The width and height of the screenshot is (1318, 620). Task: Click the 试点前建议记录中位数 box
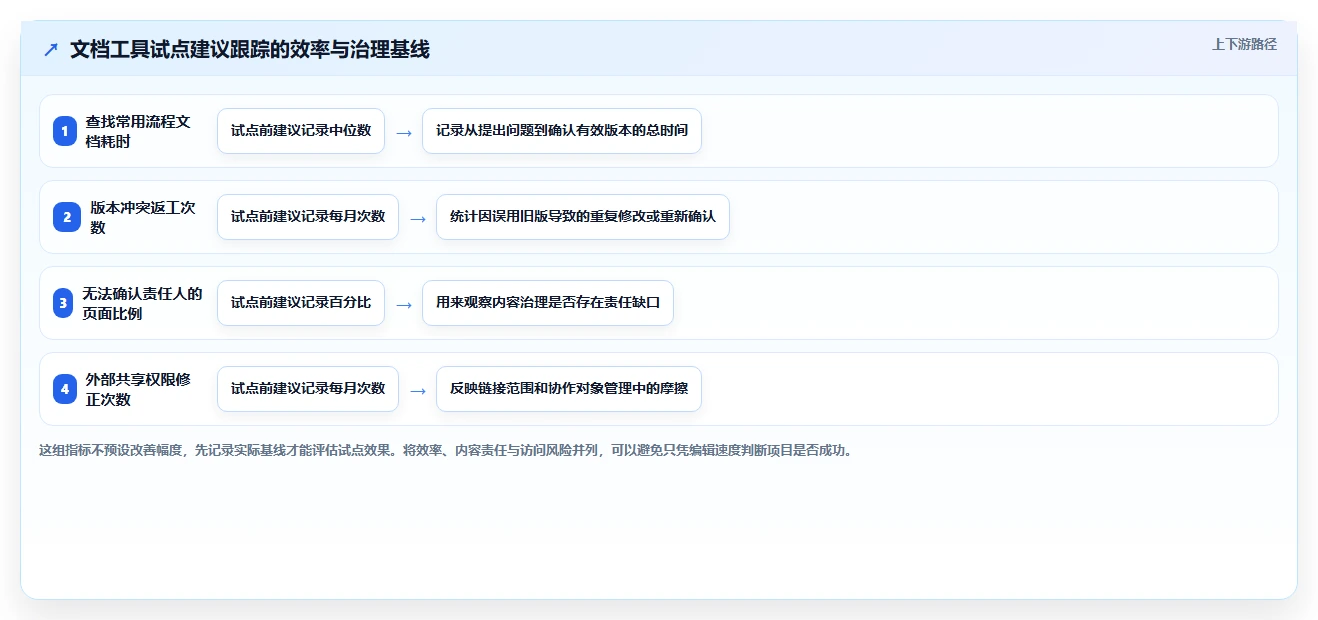tap(301, 131)
